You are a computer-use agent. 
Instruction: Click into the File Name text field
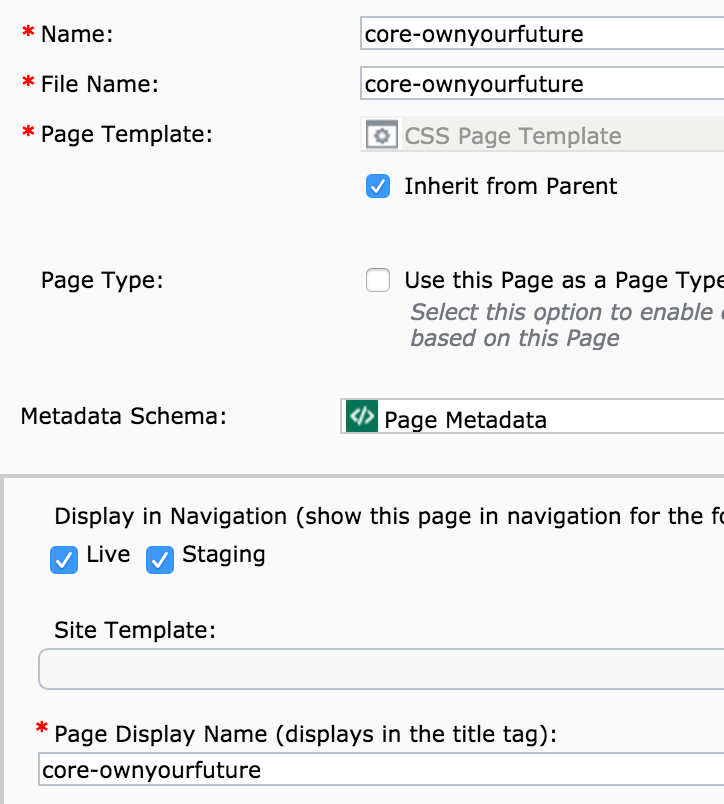tap(540, 84)
